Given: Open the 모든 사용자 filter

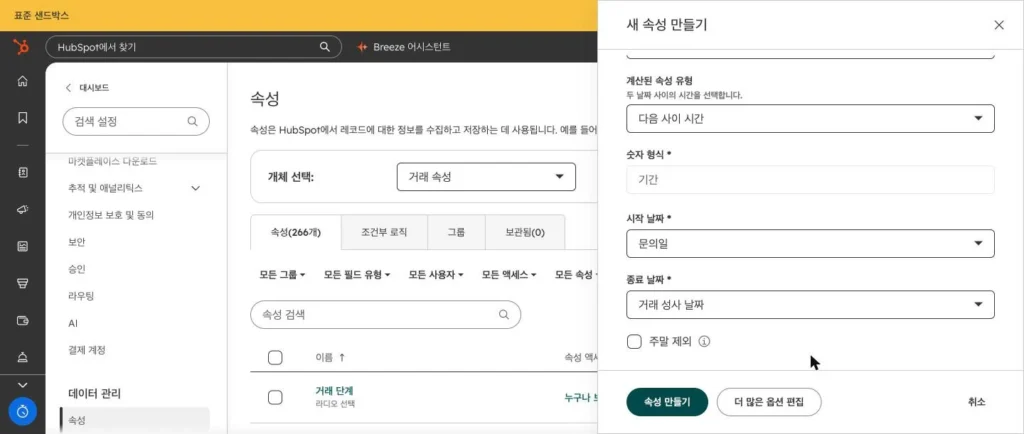Looking at the screenshot, I should pyautogui.click(x=436, y=275).
